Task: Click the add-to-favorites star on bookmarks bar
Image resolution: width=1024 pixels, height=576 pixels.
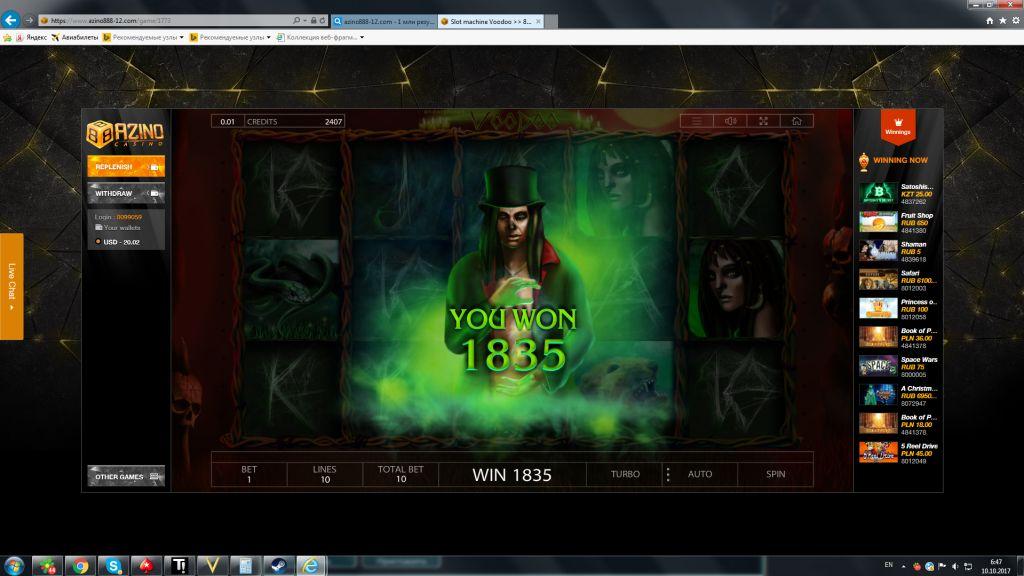Action: 7,37
